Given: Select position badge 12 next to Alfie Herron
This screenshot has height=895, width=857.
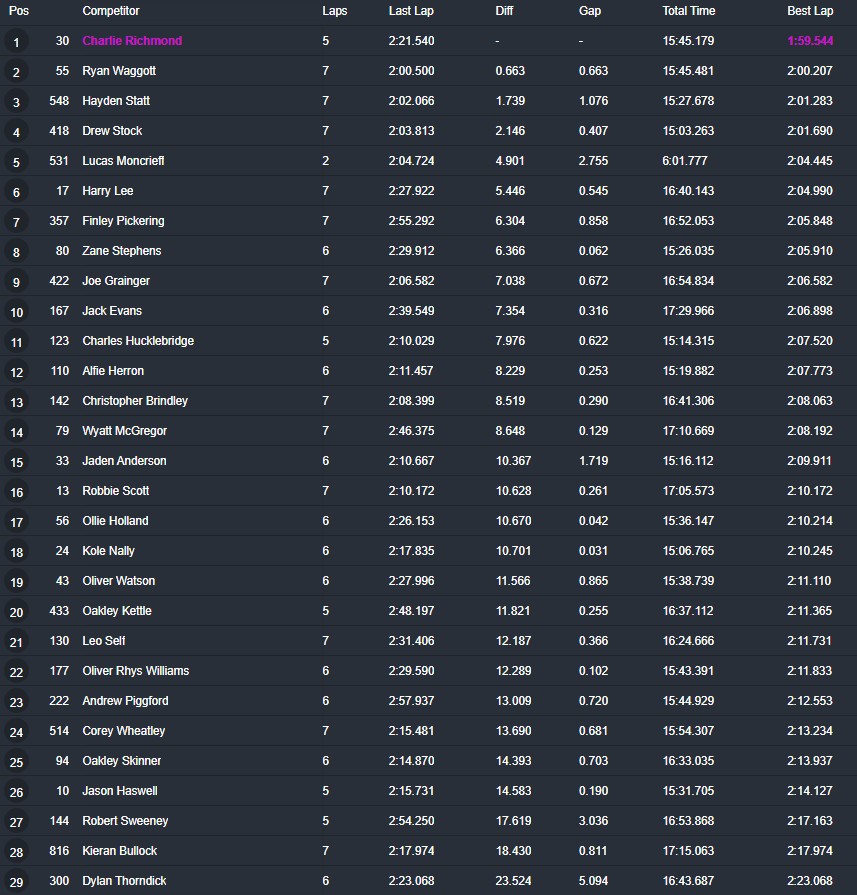Looking at the screenshot, I should coord(16,372).
